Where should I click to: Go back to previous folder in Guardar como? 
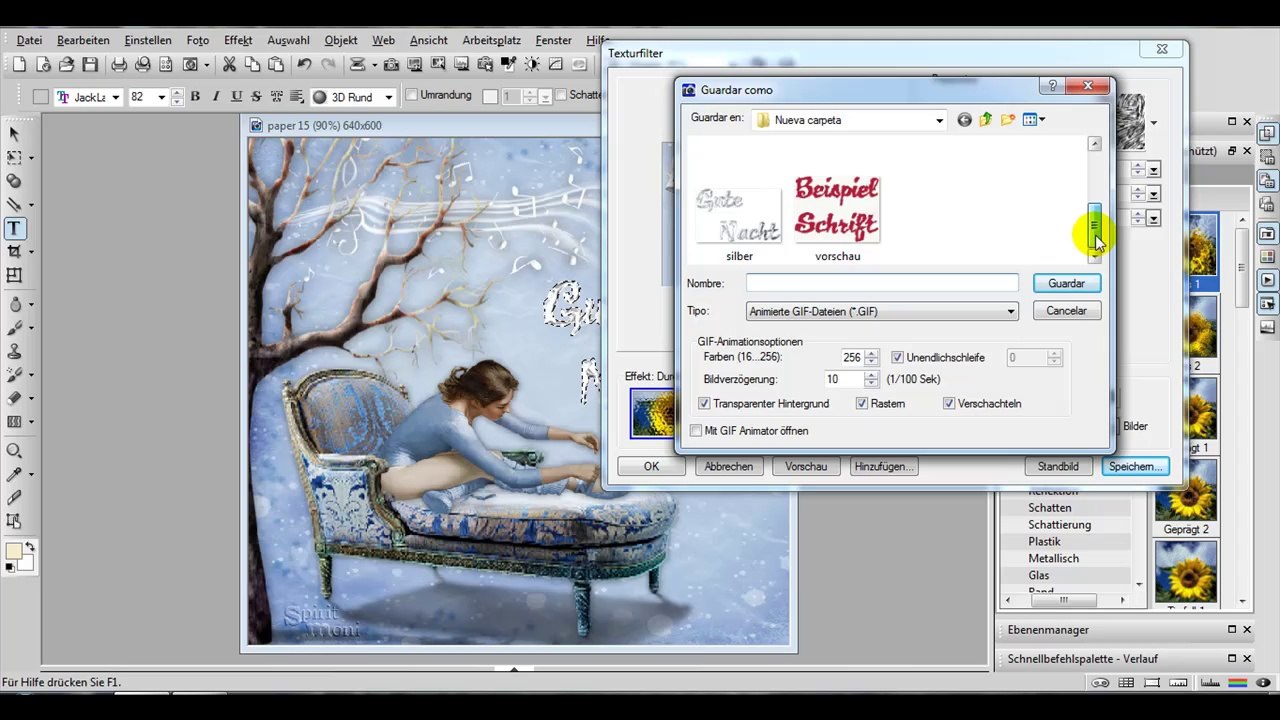tap(964, 120)
